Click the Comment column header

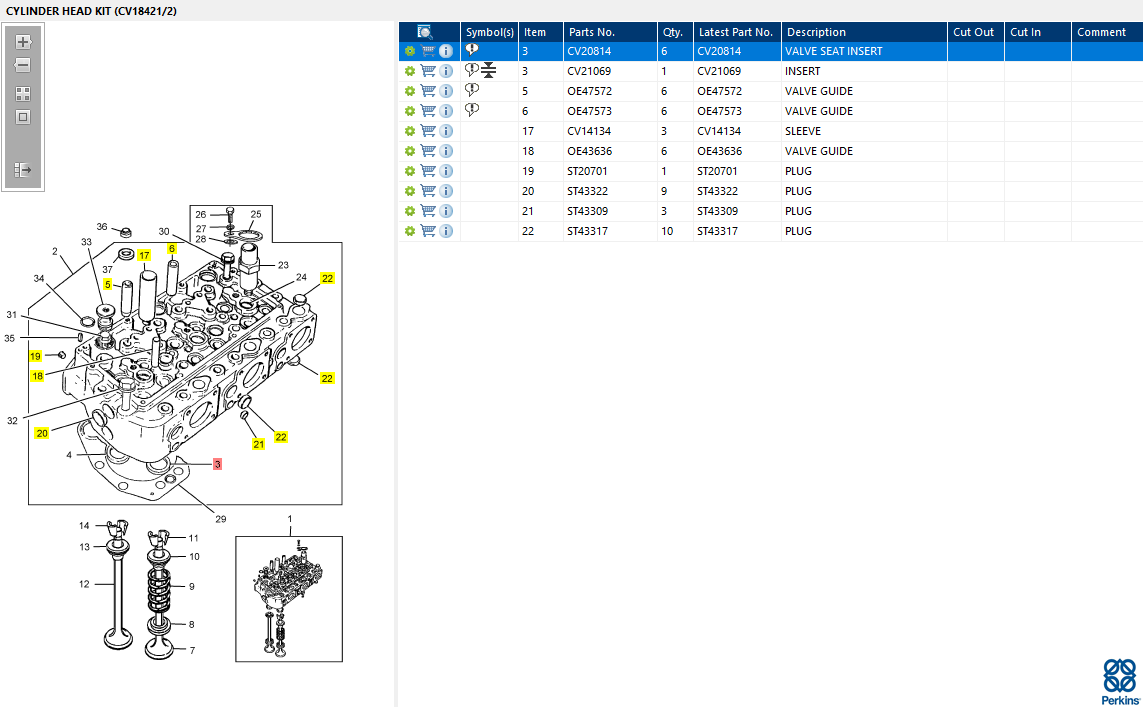pos(1107,32)
